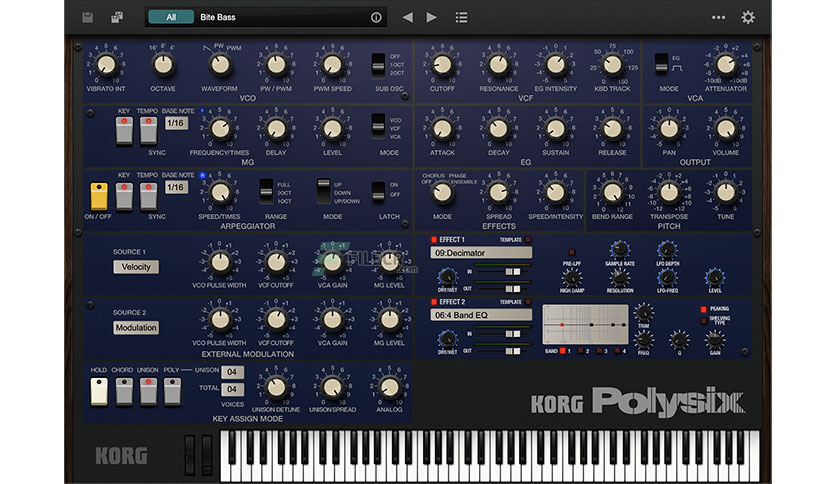Open the 06:4 Band EQ effect selector
Screen dimensions: 836x484
(481, 315)
